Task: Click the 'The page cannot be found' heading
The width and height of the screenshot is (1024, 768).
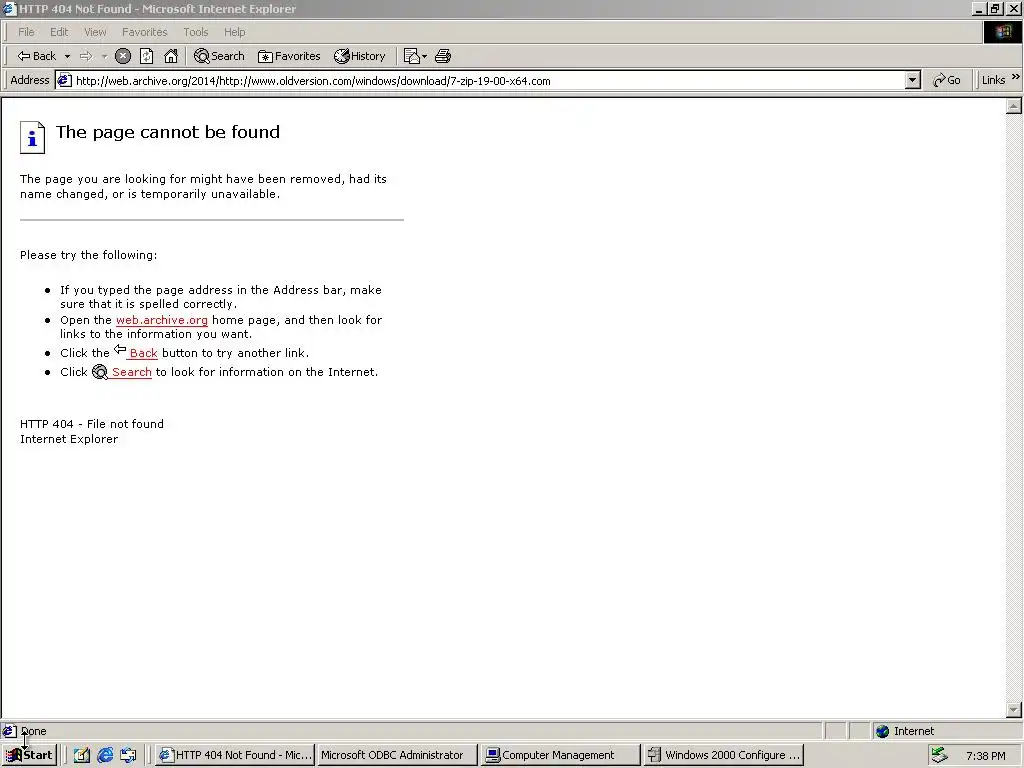Action: tap(168, 132)
